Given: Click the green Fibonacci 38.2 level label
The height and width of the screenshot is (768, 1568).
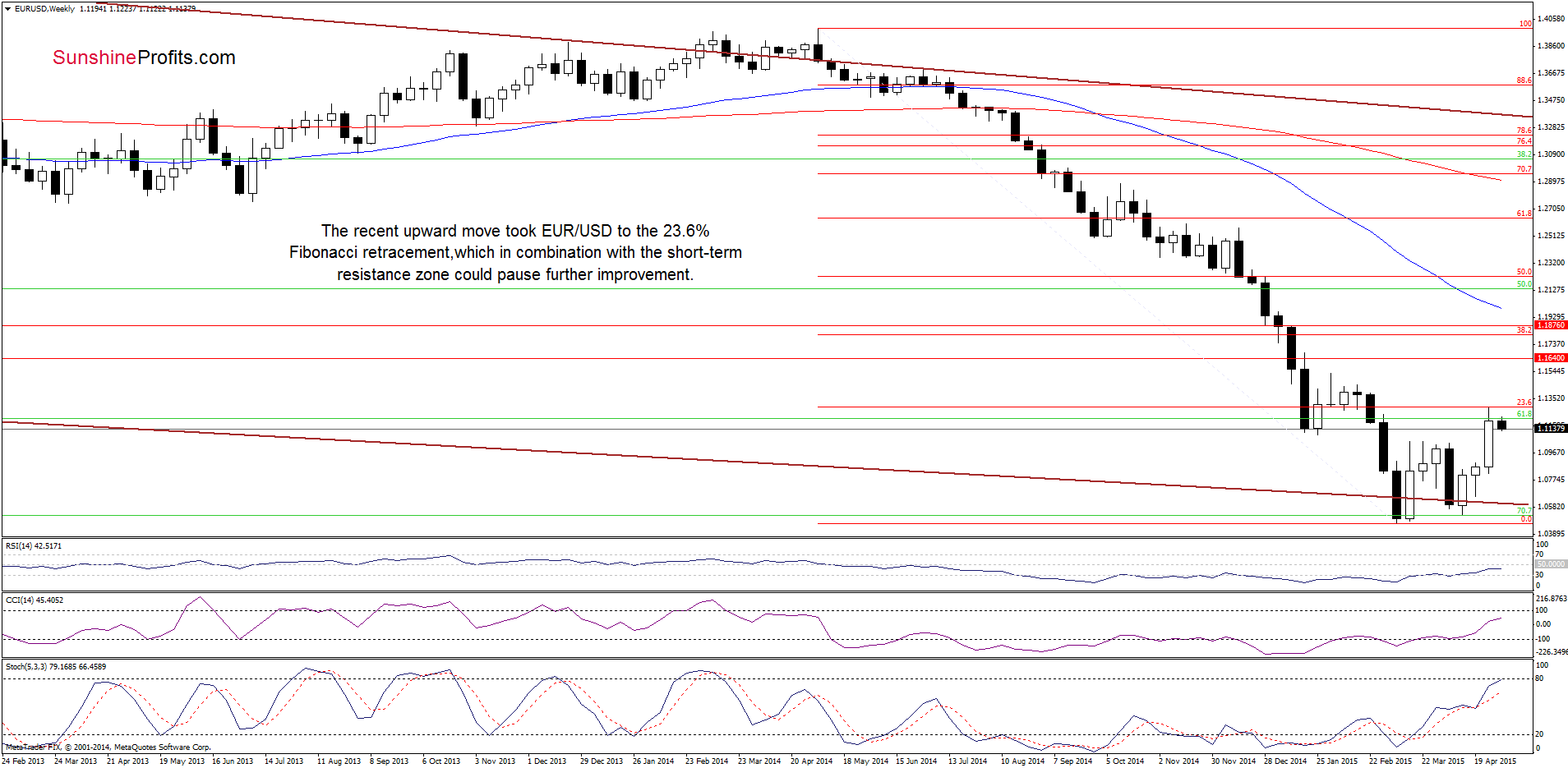Looking at the screenshot, I should tap(1524, 154).
